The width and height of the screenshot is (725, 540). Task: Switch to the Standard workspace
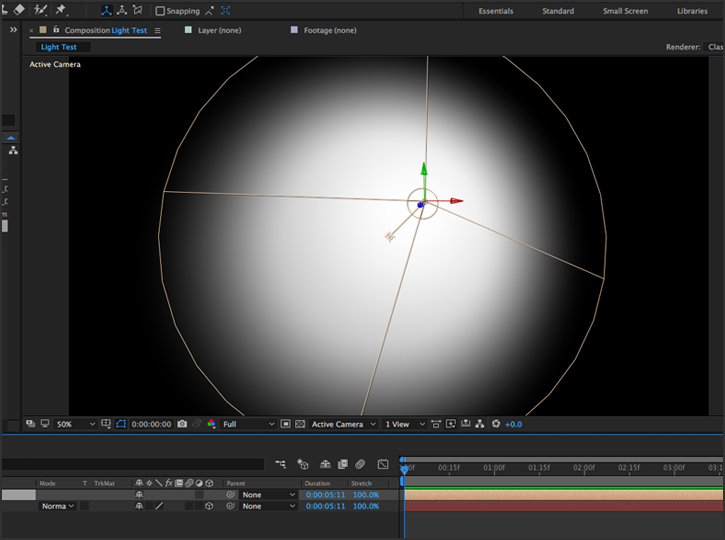point(558,11)
